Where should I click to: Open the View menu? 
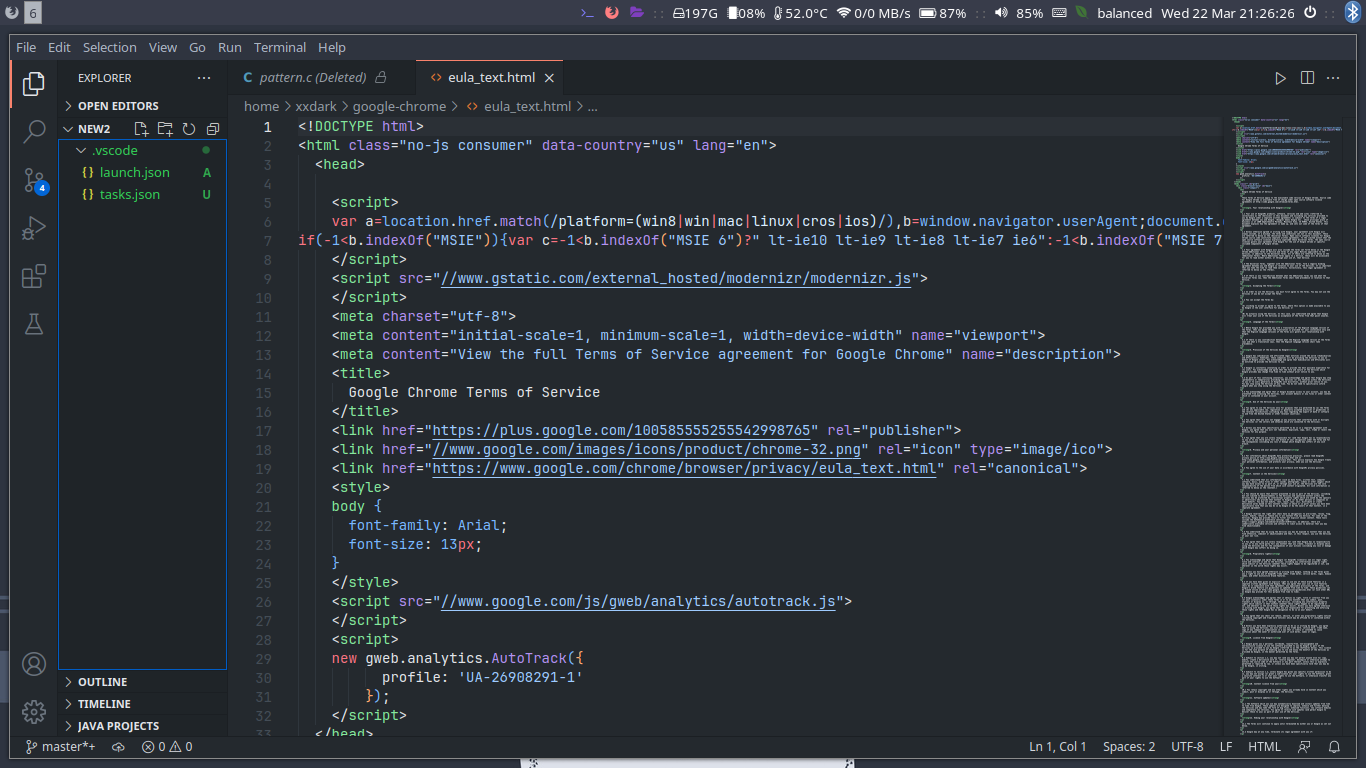(163, 47)
